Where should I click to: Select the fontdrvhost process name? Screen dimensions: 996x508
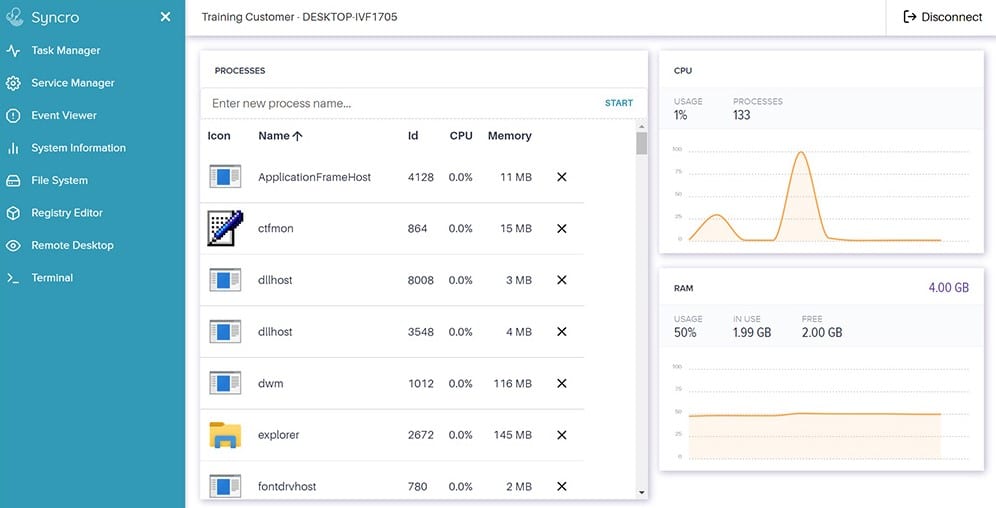click(x=287, y=486)
